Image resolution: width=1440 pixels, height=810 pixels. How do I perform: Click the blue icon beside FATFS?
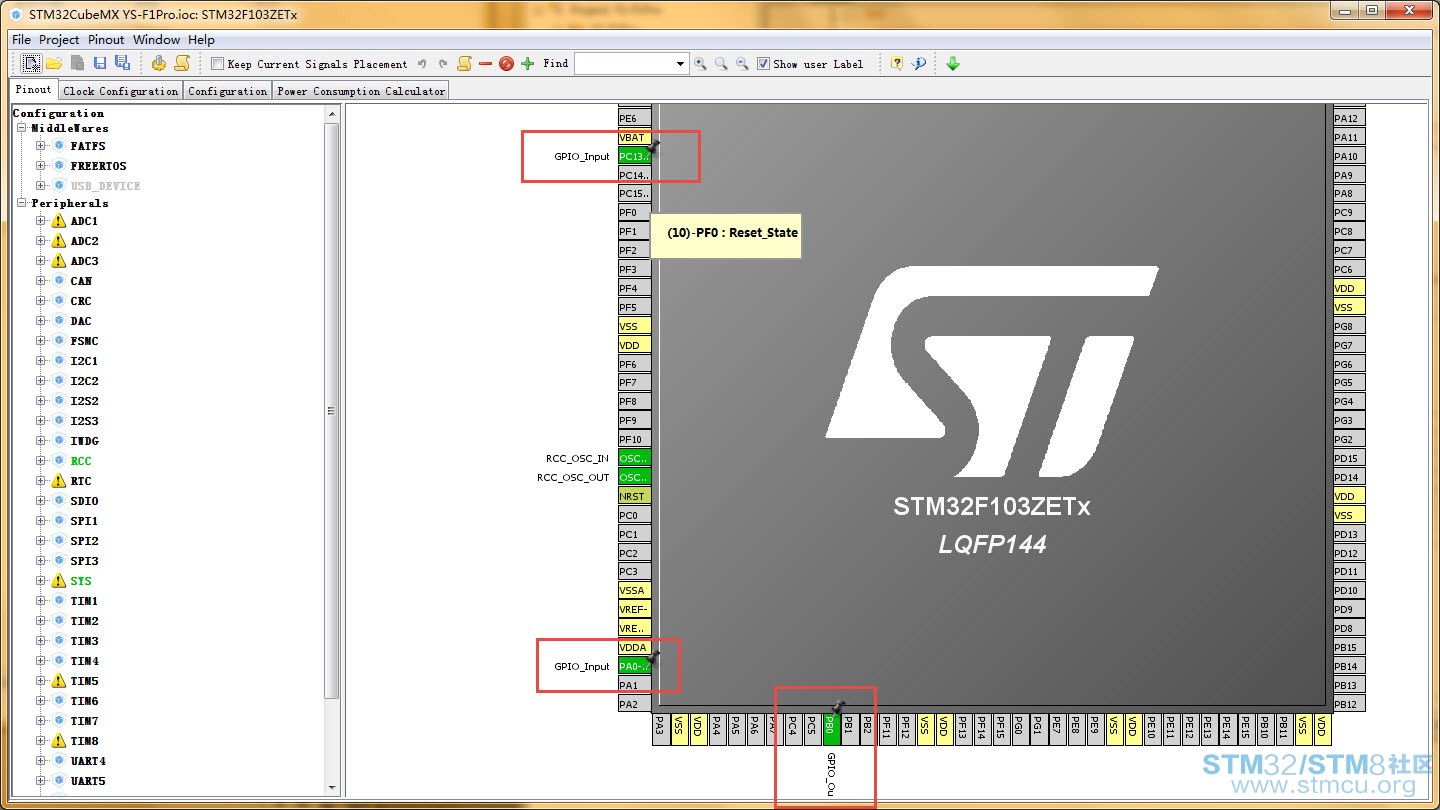pos(59,146)
